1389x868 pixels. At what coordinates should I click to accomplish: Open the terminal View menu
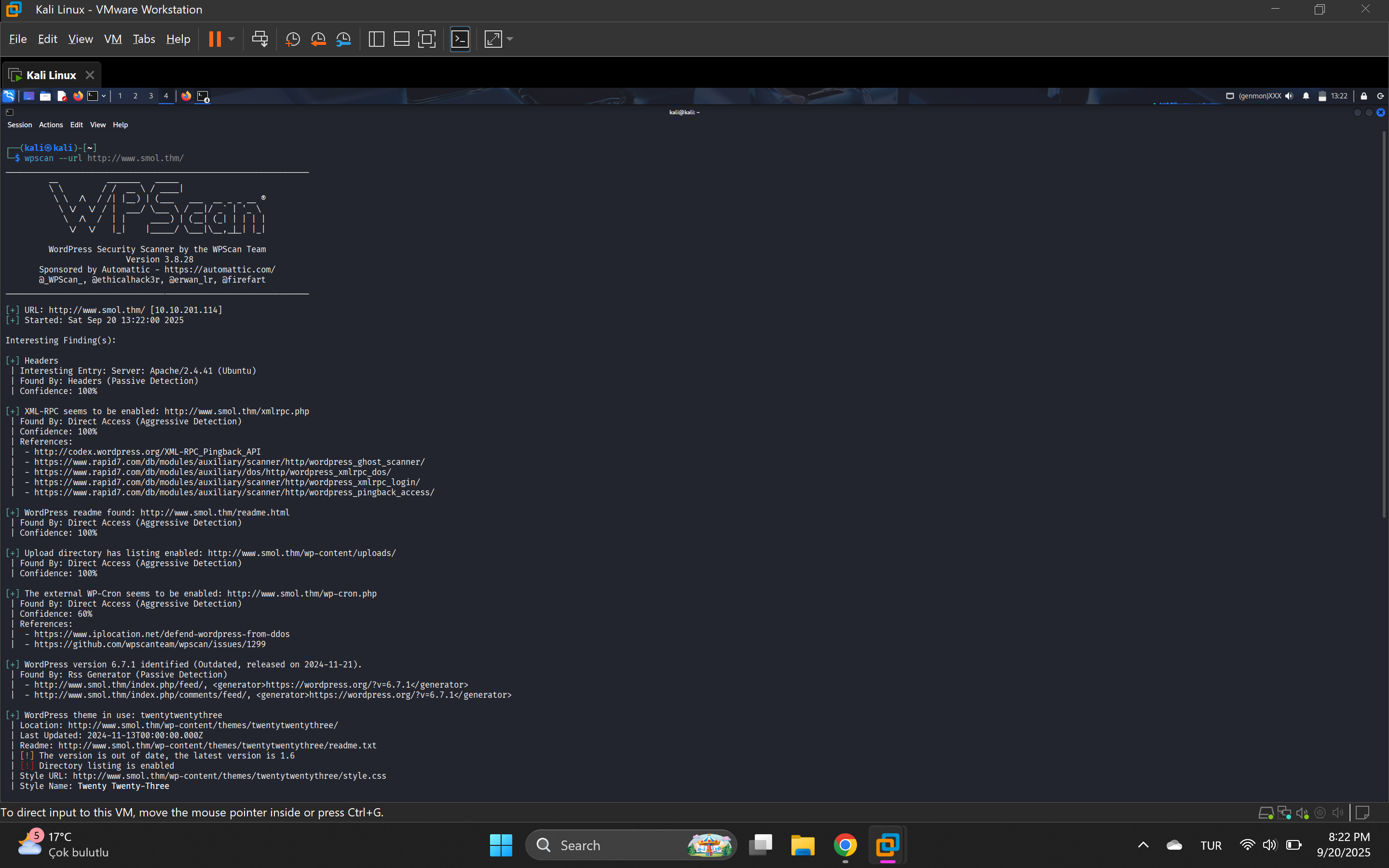pos(97,124)
